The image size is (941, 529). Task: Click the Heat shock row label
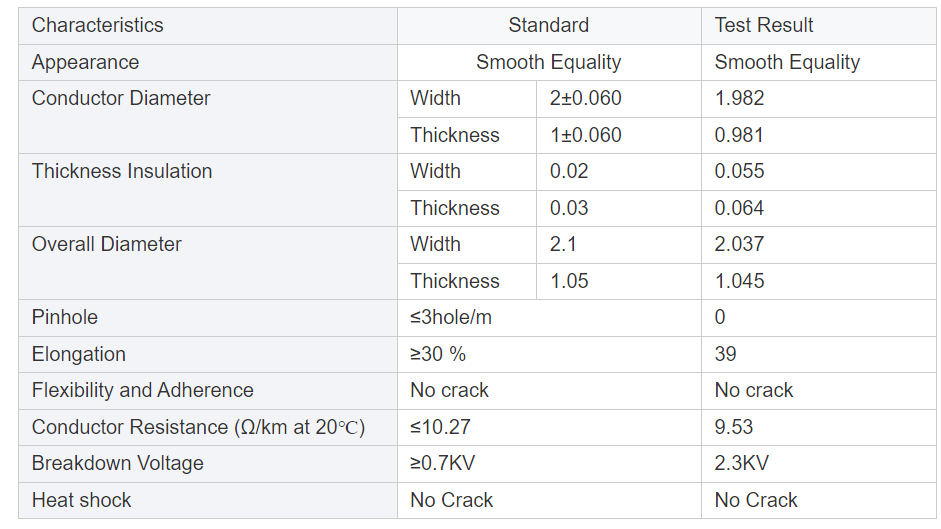pos(82,500)
